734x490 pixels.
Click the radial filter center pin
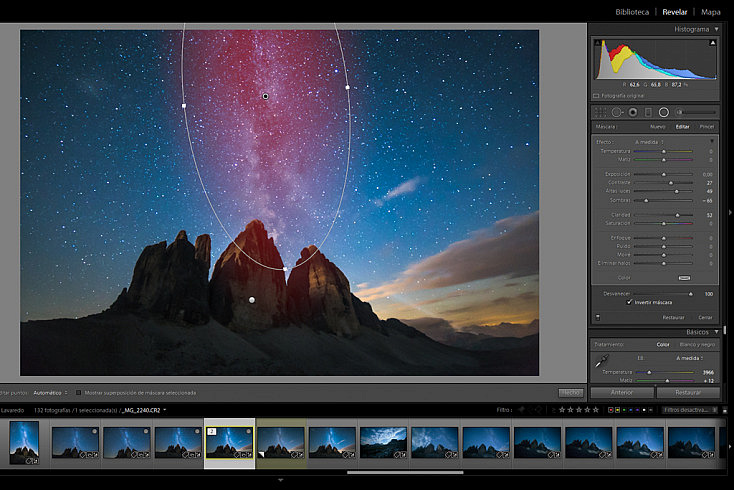pos(265,96)
